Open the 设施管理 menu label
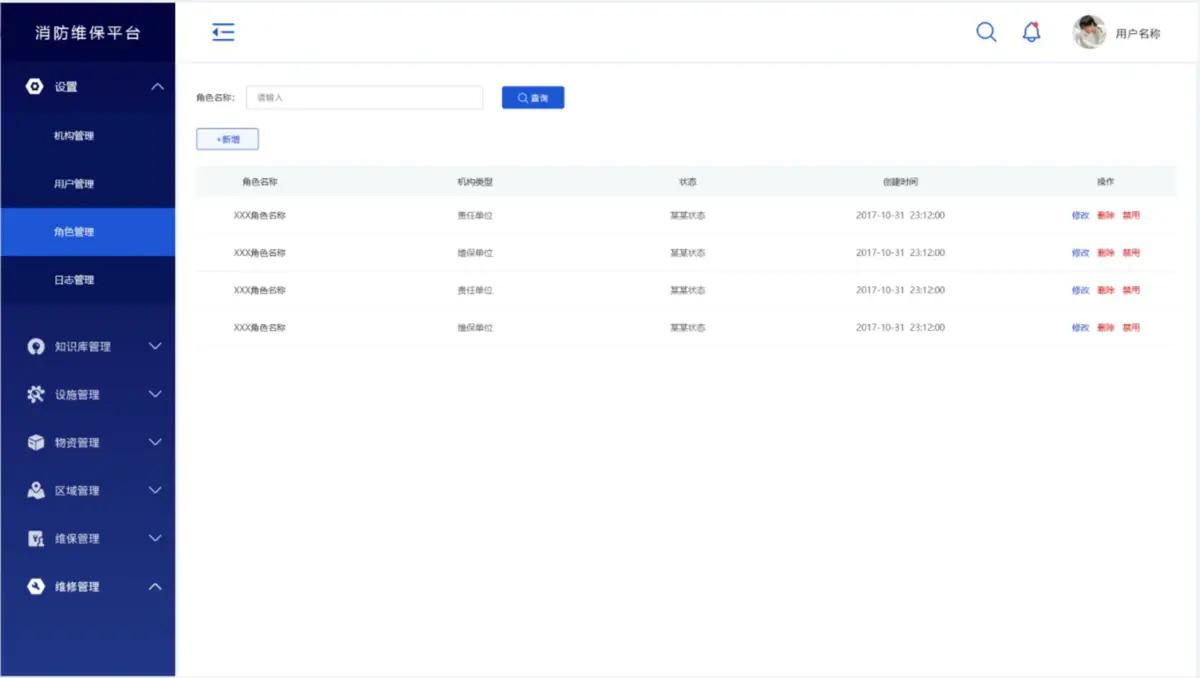The width and height of the screenshot is (1200, 678). (77, 395)
